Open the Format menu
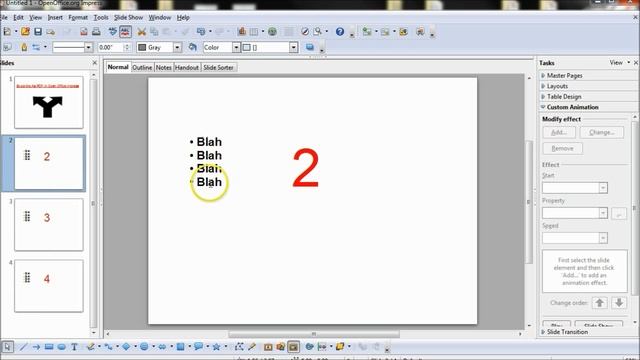This screenshot has width=640, height=360. tap(78, 18)
